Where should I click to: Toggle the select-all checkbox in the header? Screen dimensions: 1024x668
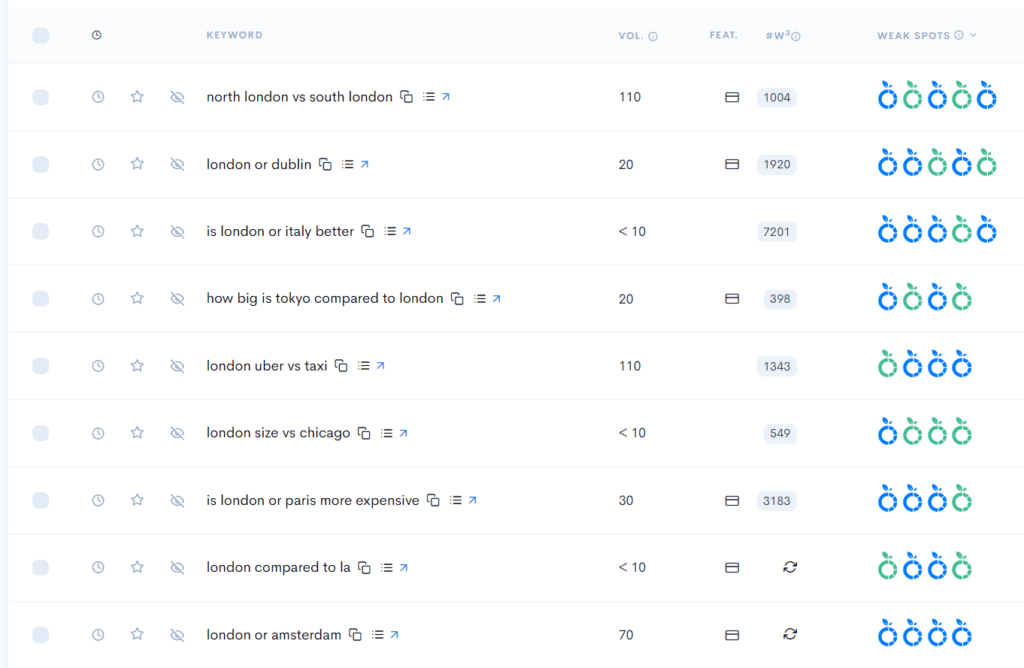(40, 35)
